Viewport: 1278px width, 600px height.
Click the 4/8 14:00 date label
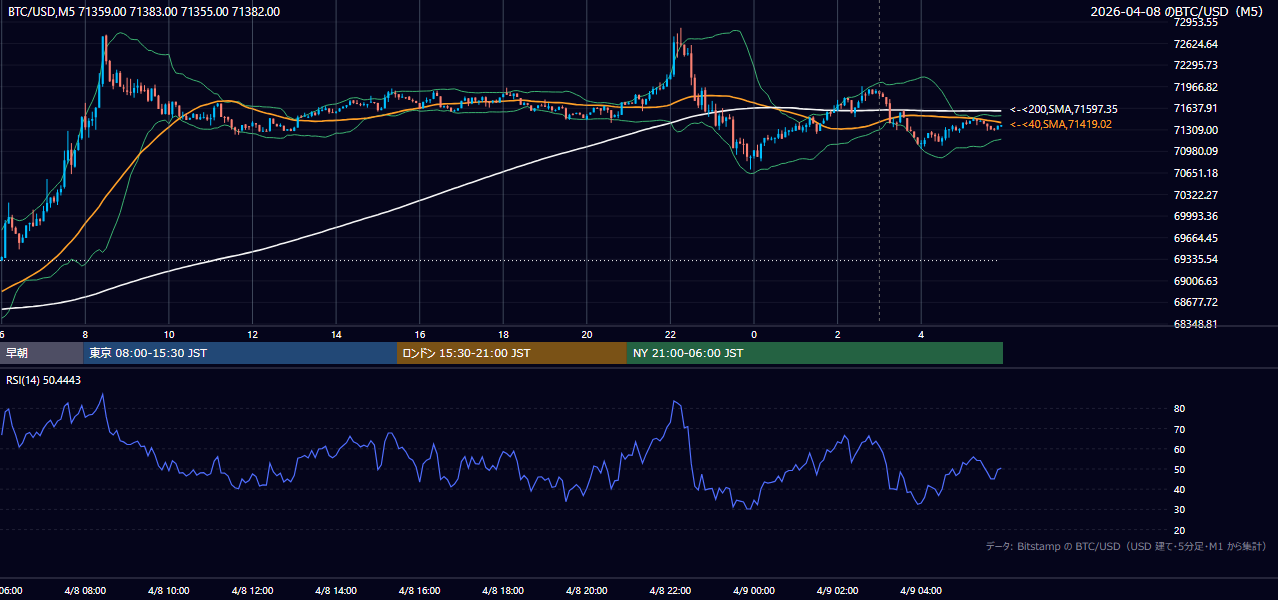tap(336, 591)
